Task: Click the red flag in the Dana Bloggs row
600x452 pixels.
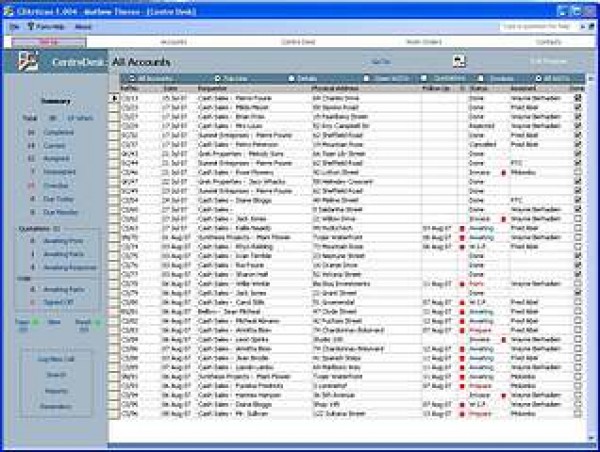Action: tap(462, 405)
